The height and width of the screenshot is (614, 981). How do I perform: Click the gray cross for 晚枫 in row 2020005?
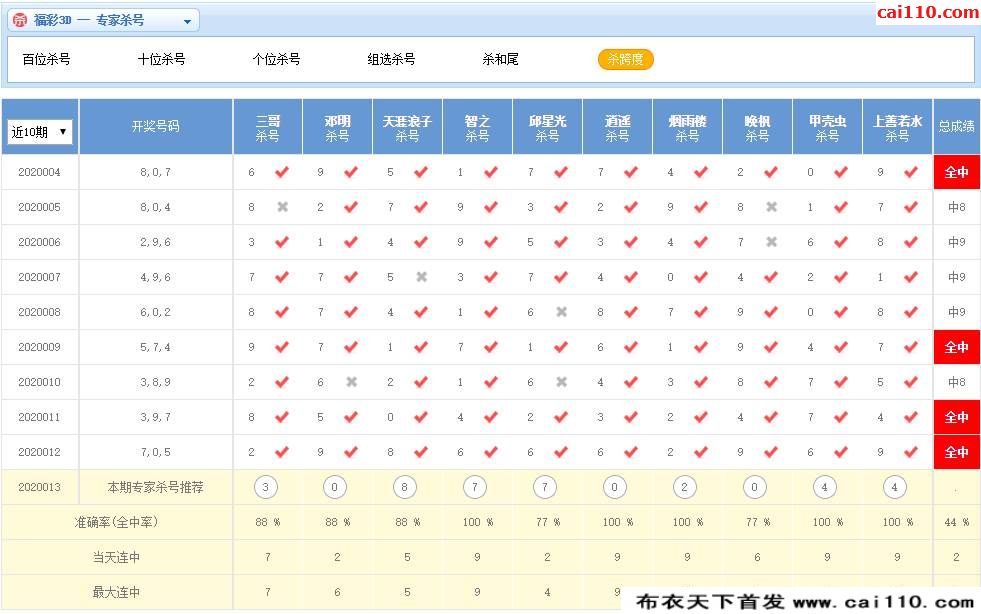click(x=772, y=207)
